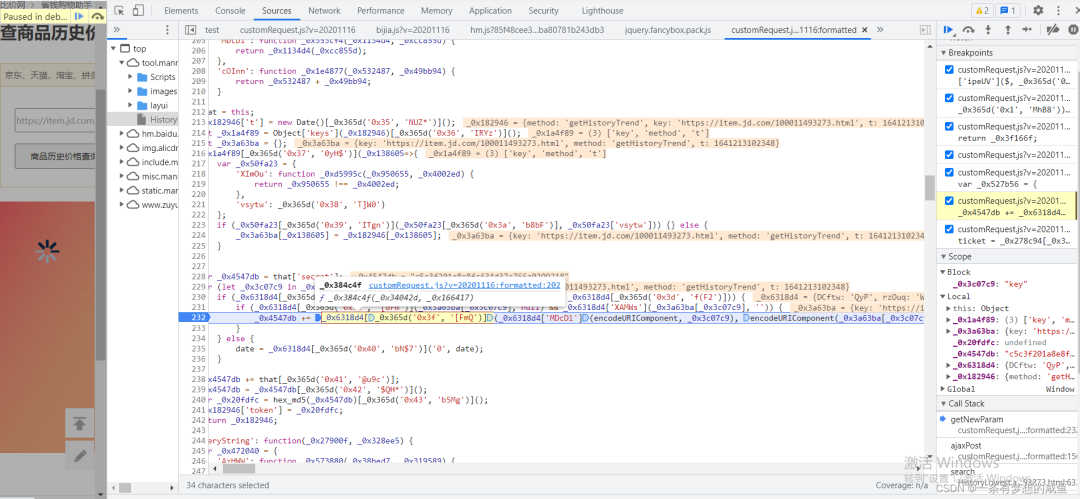Expand the Global scope entry
This screenshot has height=499, width=1080.
point(944,389)
